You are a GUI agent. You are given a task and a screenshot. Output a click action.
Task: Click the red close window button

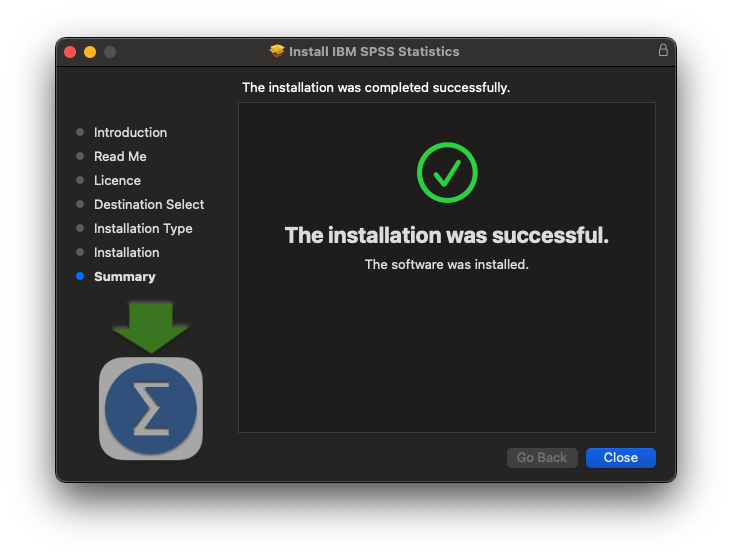(x=70, y=52)
